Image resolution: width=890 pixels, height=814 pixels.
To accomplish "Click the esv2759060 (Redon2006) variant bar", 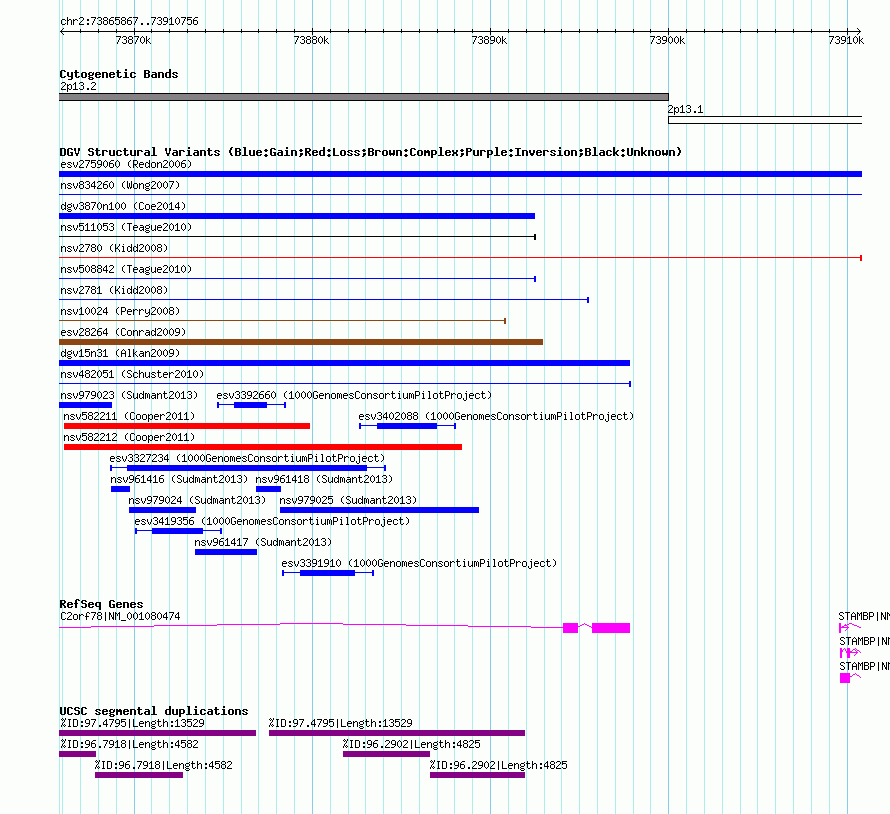I will [460, 174].
